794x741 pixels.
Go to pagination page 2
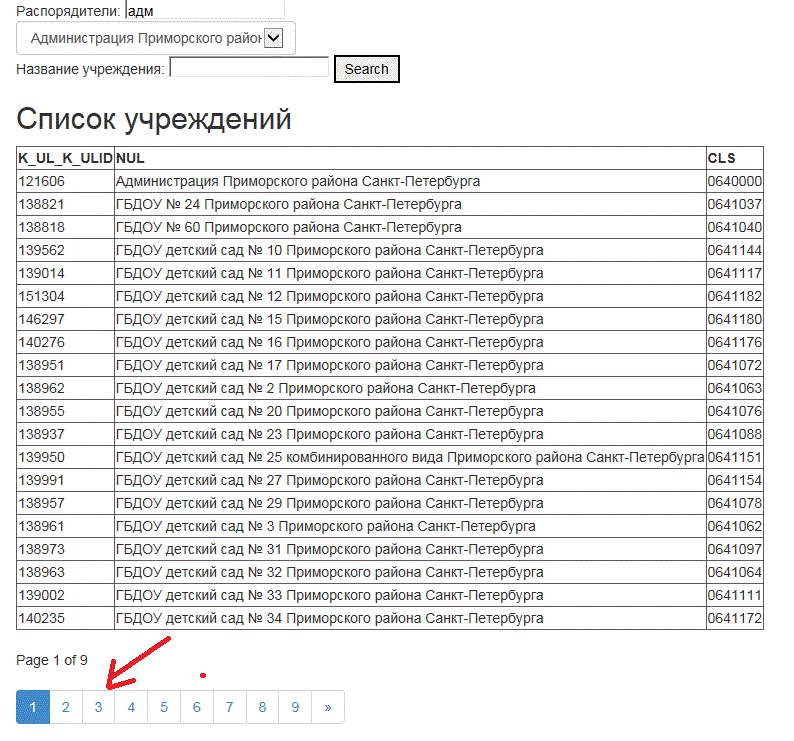tap(66, 707)
